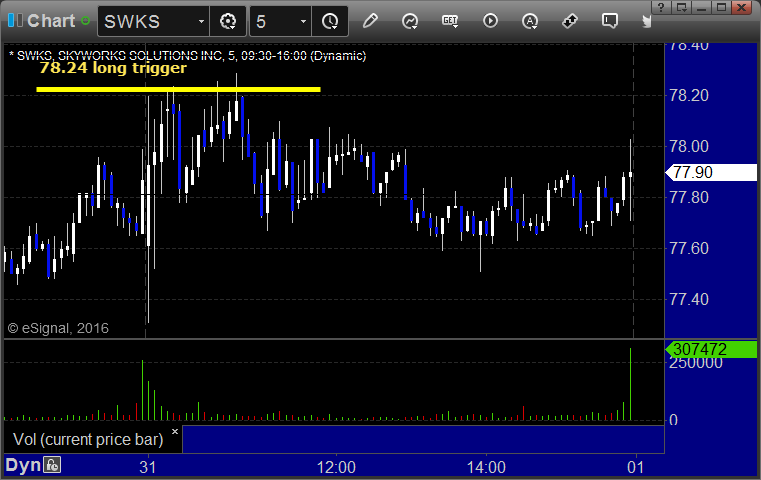Expand the interval dropdown arrow beside 5
The width and height of the screenshot is (761, 480).
303,21
